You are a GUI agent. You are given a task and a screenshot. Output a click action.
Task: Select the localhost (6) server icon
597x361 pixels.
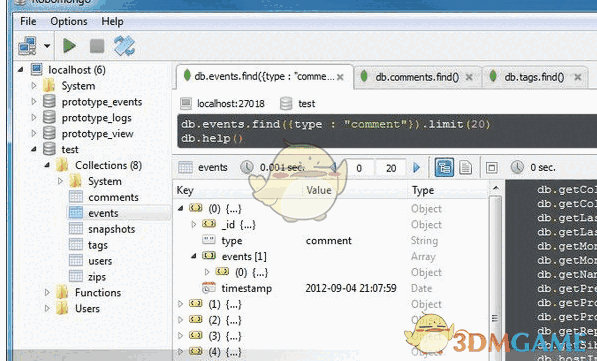(x=37, y=70)
